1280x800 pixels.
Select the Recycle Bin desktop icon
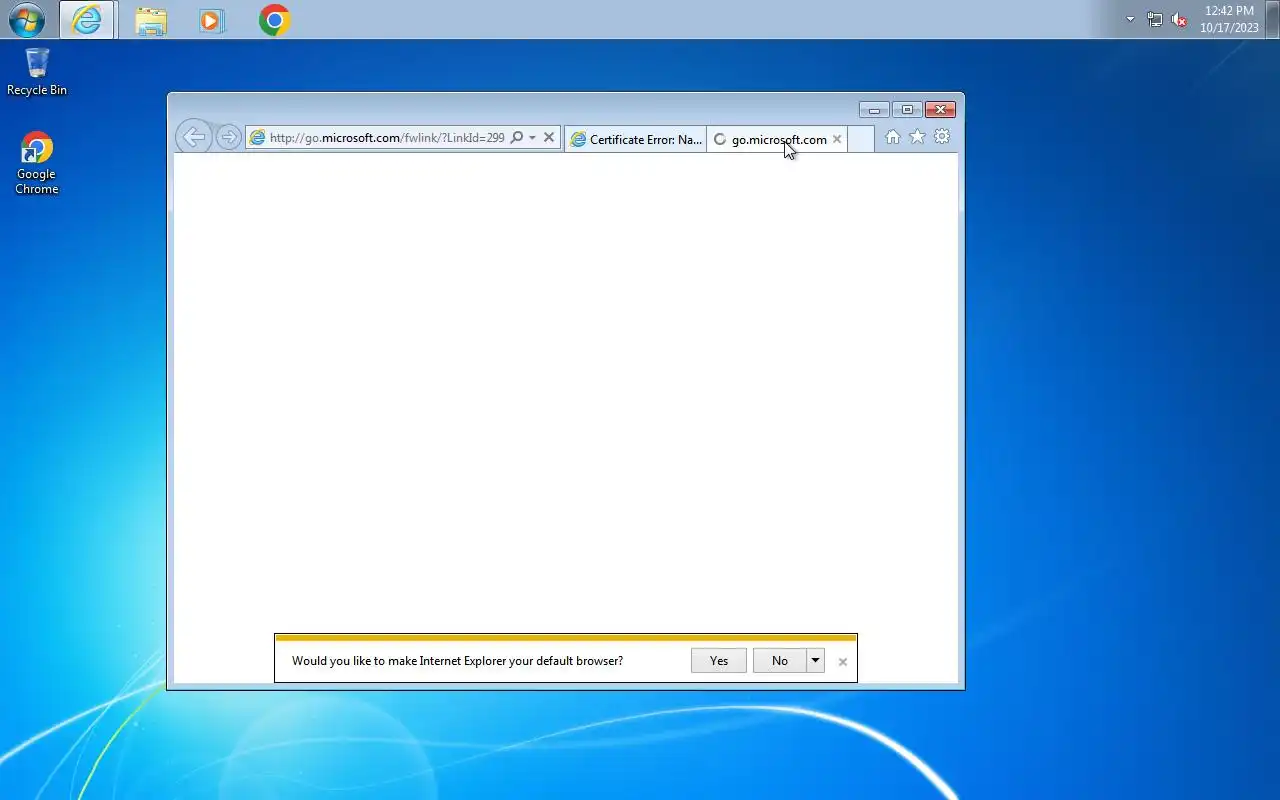tap(37, 72)
